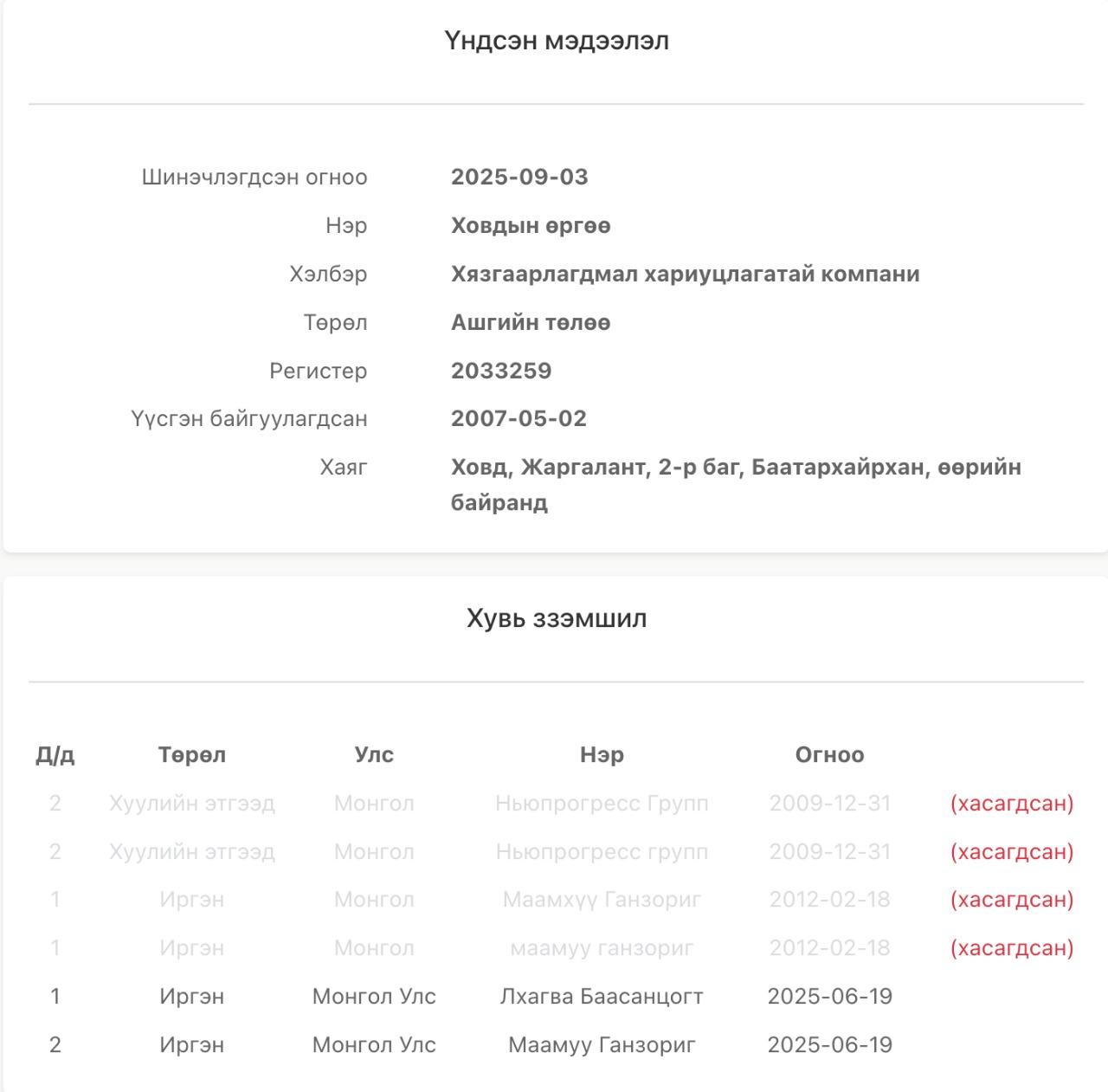The height and width of the screenshot is (1092, 1108).
Task: Click the updated date 2025-09-03
Action: click(519, 177)
